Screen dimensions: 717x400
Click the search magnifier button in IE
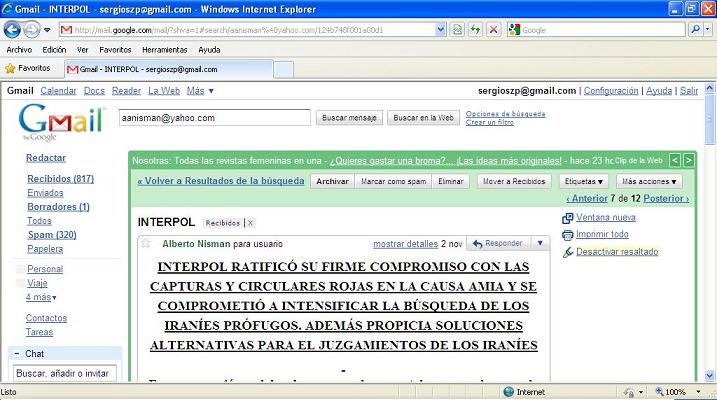coord(695,30)
